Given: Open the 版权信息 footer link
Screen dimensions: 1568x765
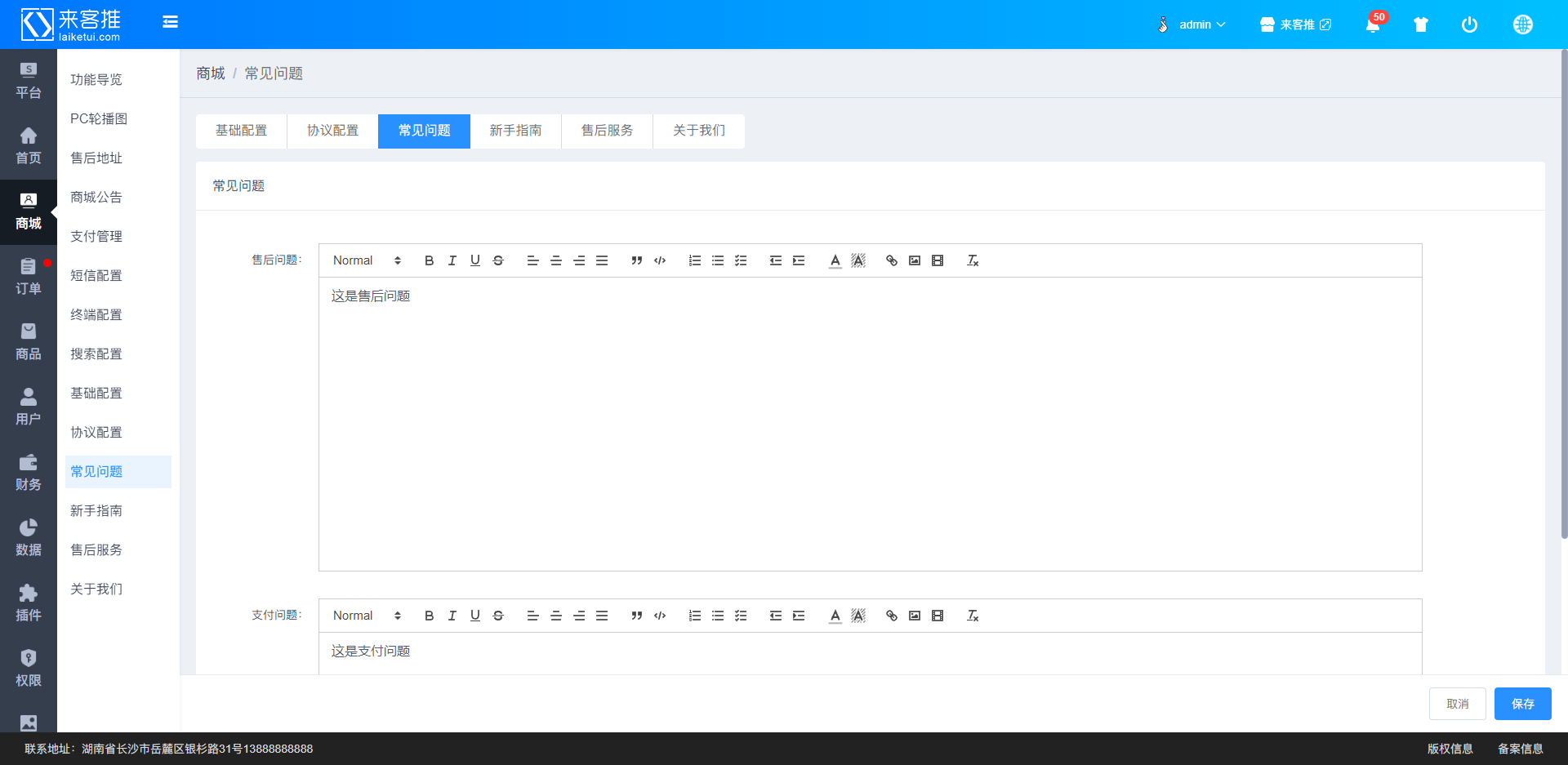Looking at the screenshot, I should pyautogui.click(x=1450, y=749).
